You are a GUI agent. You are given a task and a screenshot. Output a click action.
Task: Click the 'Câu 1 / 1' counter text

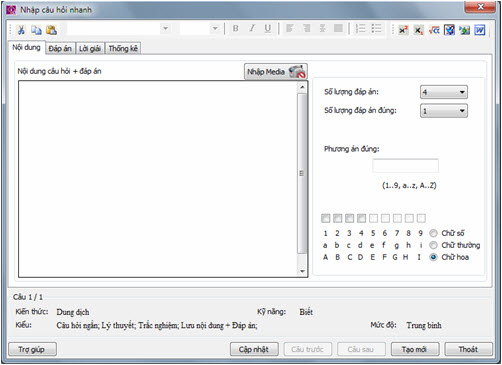click(28, 297)
